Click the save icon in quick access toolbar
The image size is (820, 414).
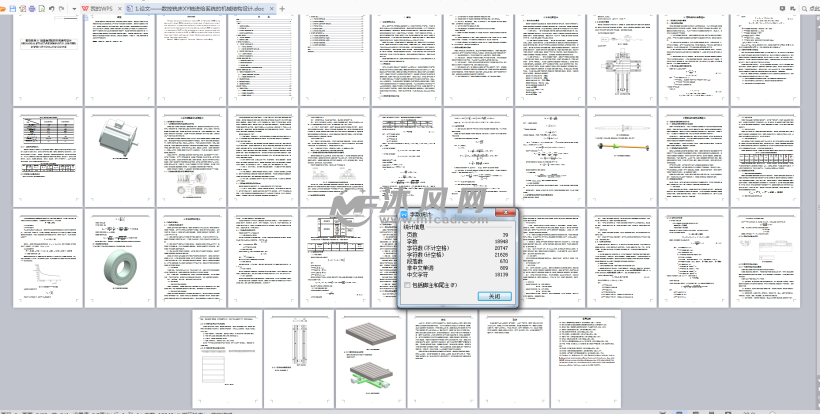click(14, 7)
